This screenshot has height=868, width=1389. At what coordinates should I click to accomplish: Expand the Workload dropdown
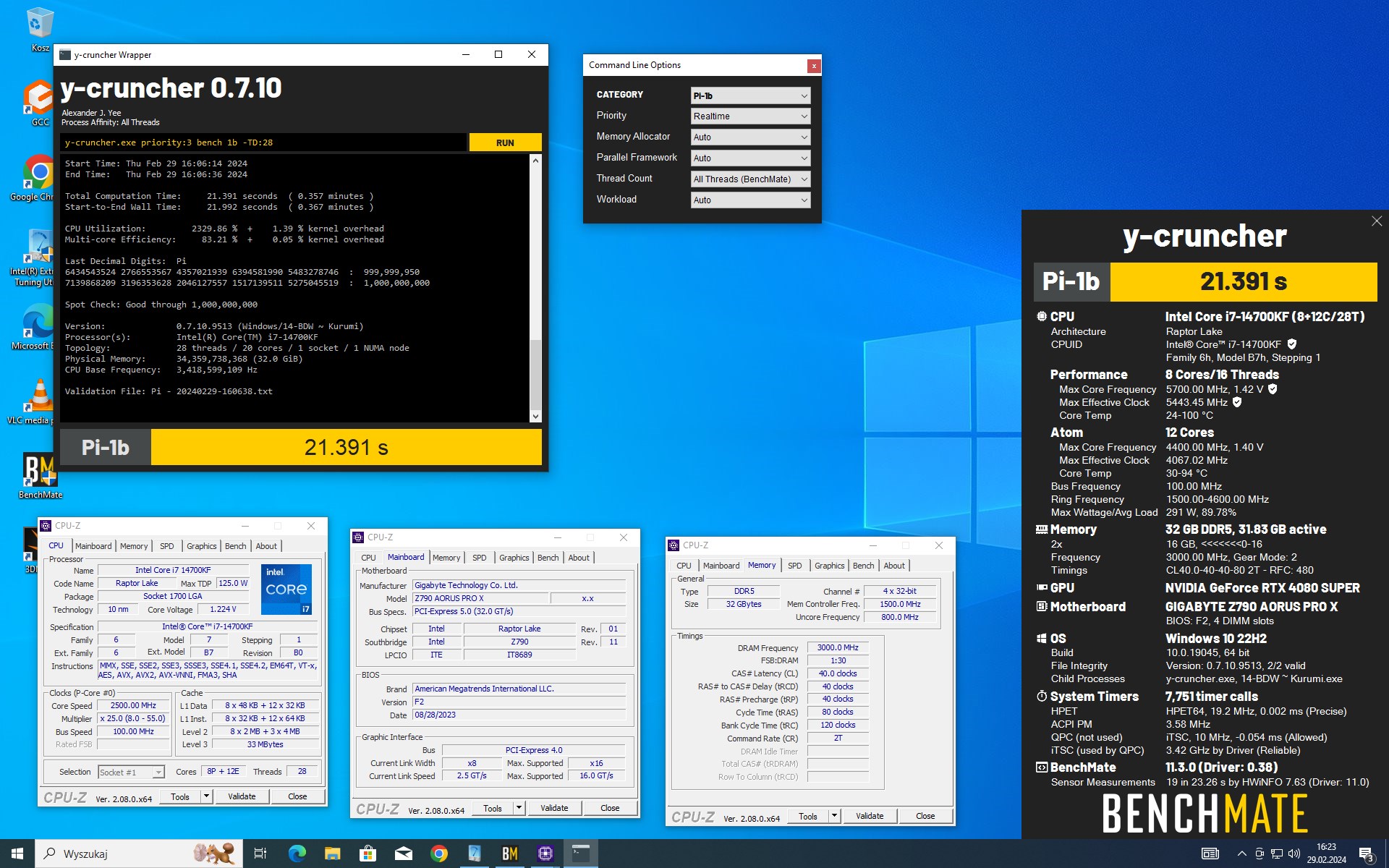(750, 200)
